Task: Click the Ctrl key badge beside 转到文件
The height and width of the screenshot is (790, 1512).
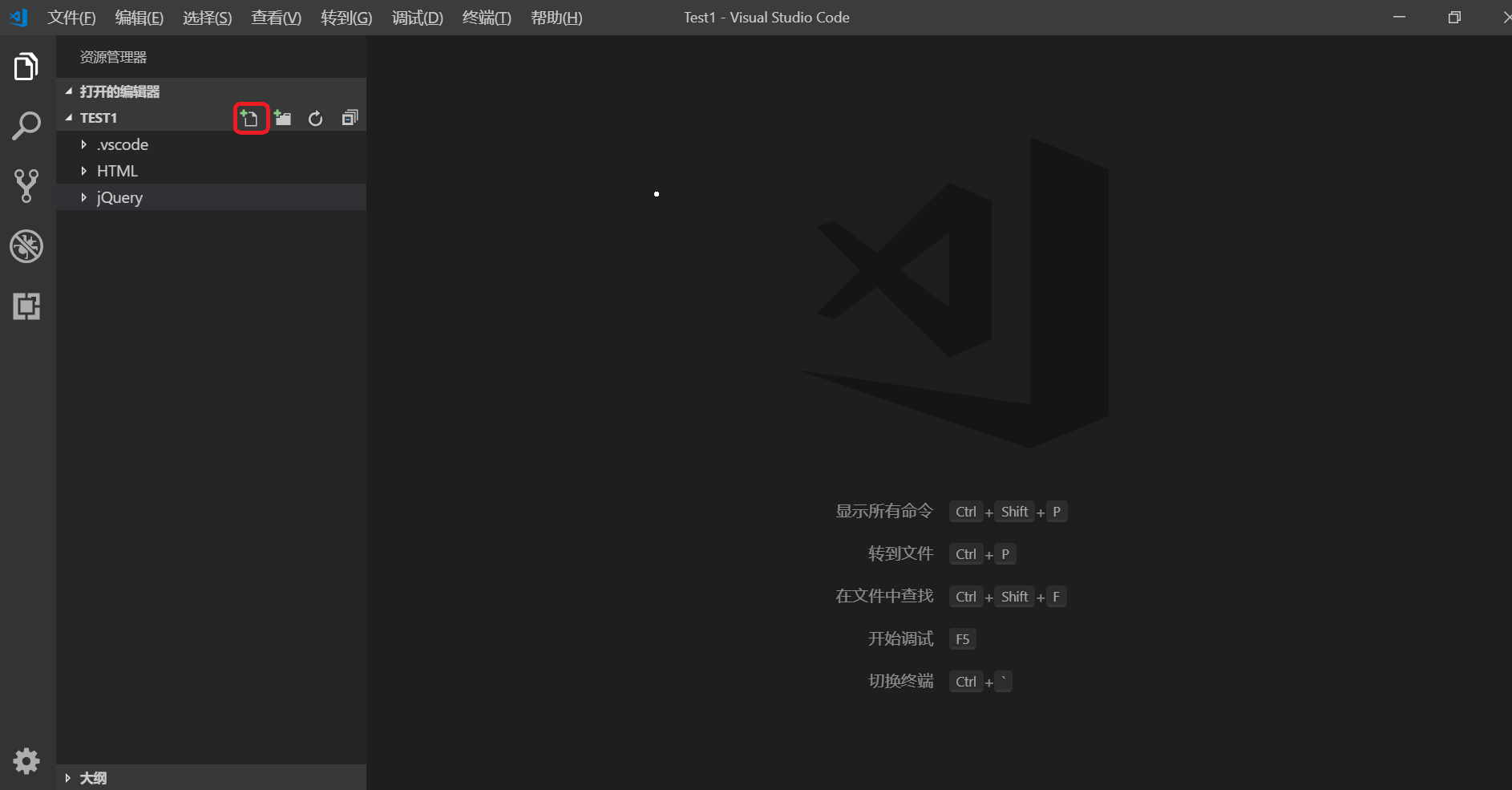Action: (966, 554)
